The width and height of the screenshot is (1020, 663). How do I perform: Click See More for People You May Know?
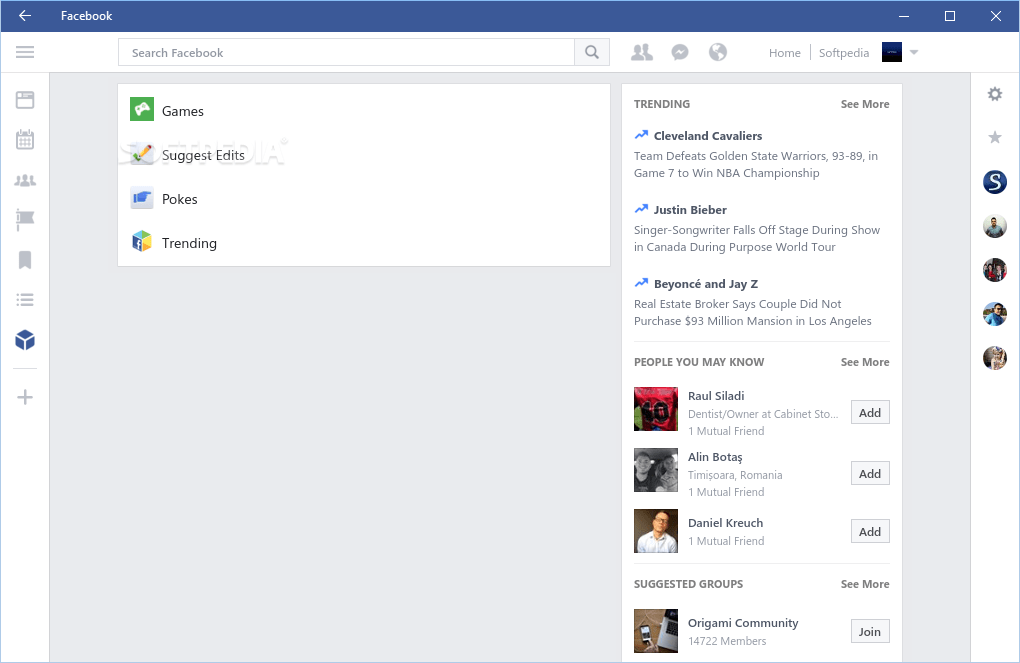tap(865, 362)
